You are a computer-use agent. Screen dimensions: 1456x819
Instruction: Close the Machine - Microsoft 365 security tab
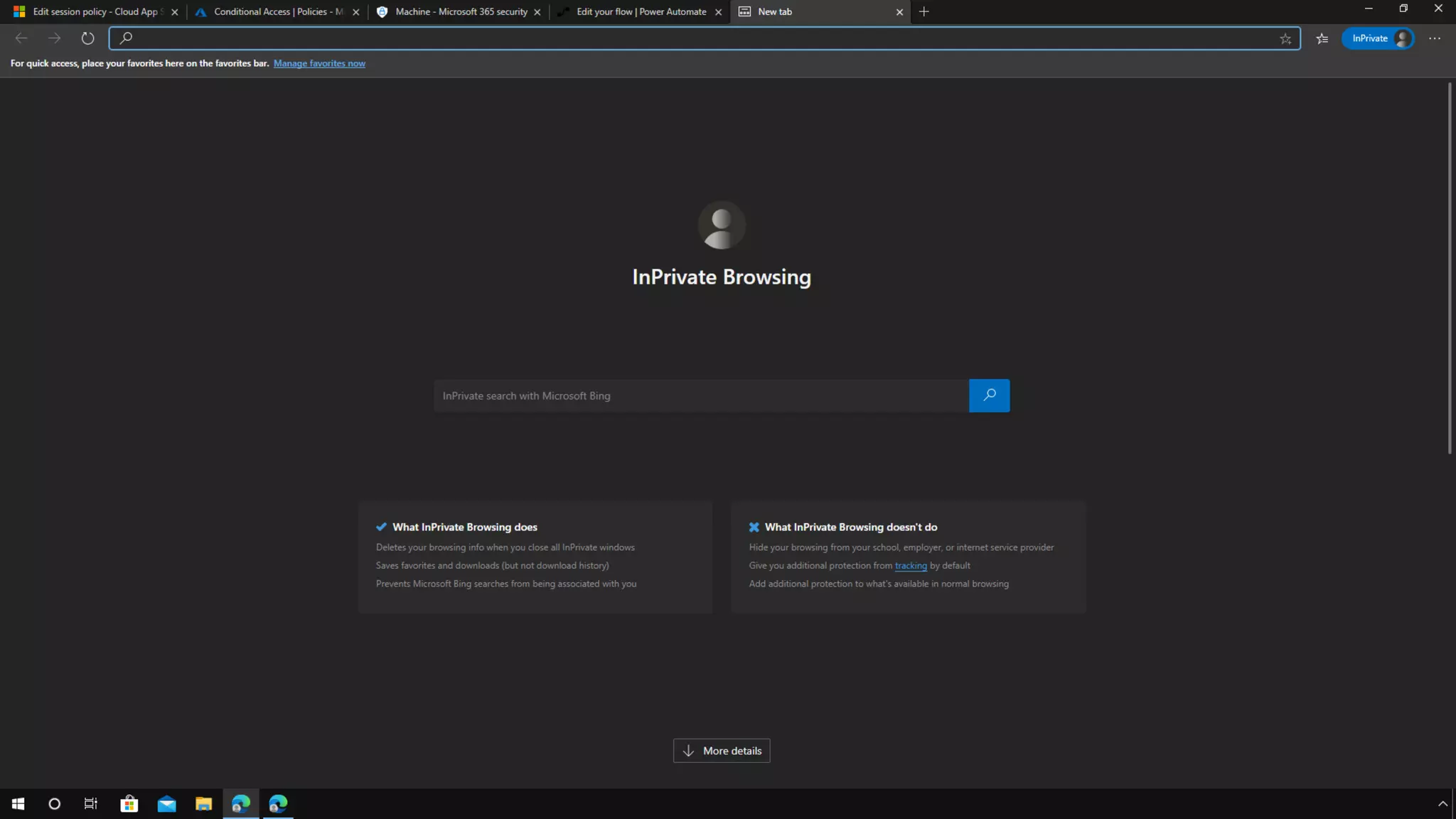[537, 12]
